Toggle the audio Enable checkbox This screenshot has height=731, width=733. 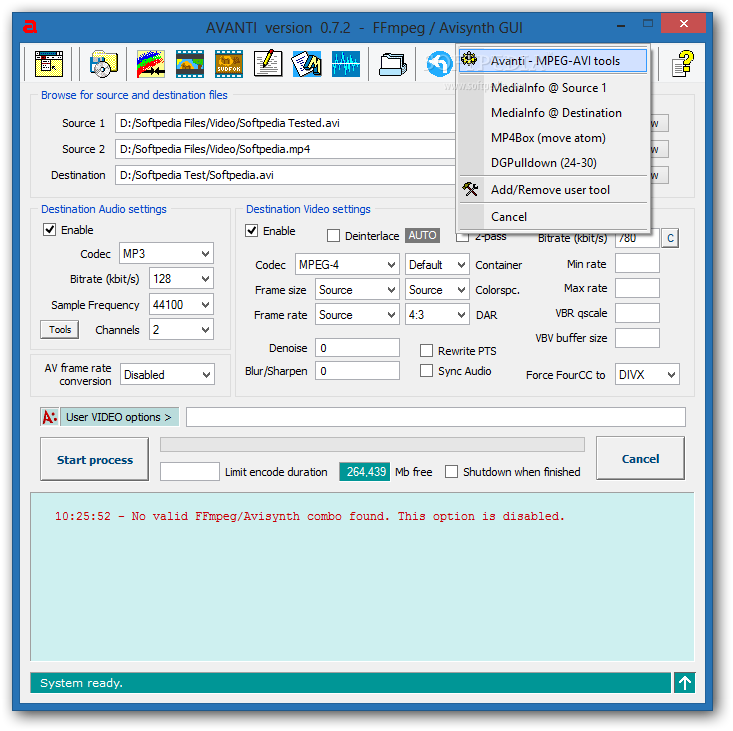pos(49,229)
